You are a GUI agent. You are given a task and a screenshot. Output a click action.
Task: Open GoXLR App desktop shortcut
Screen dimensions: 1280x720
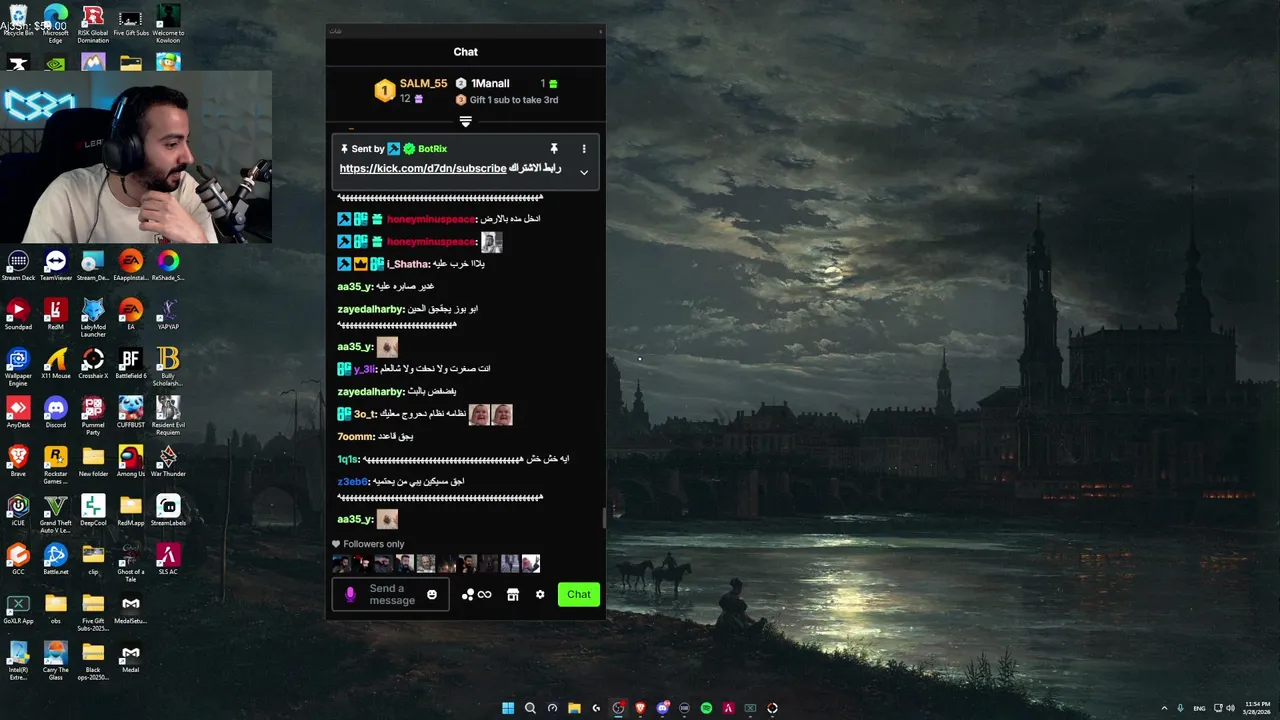click(x=18, y=609)
